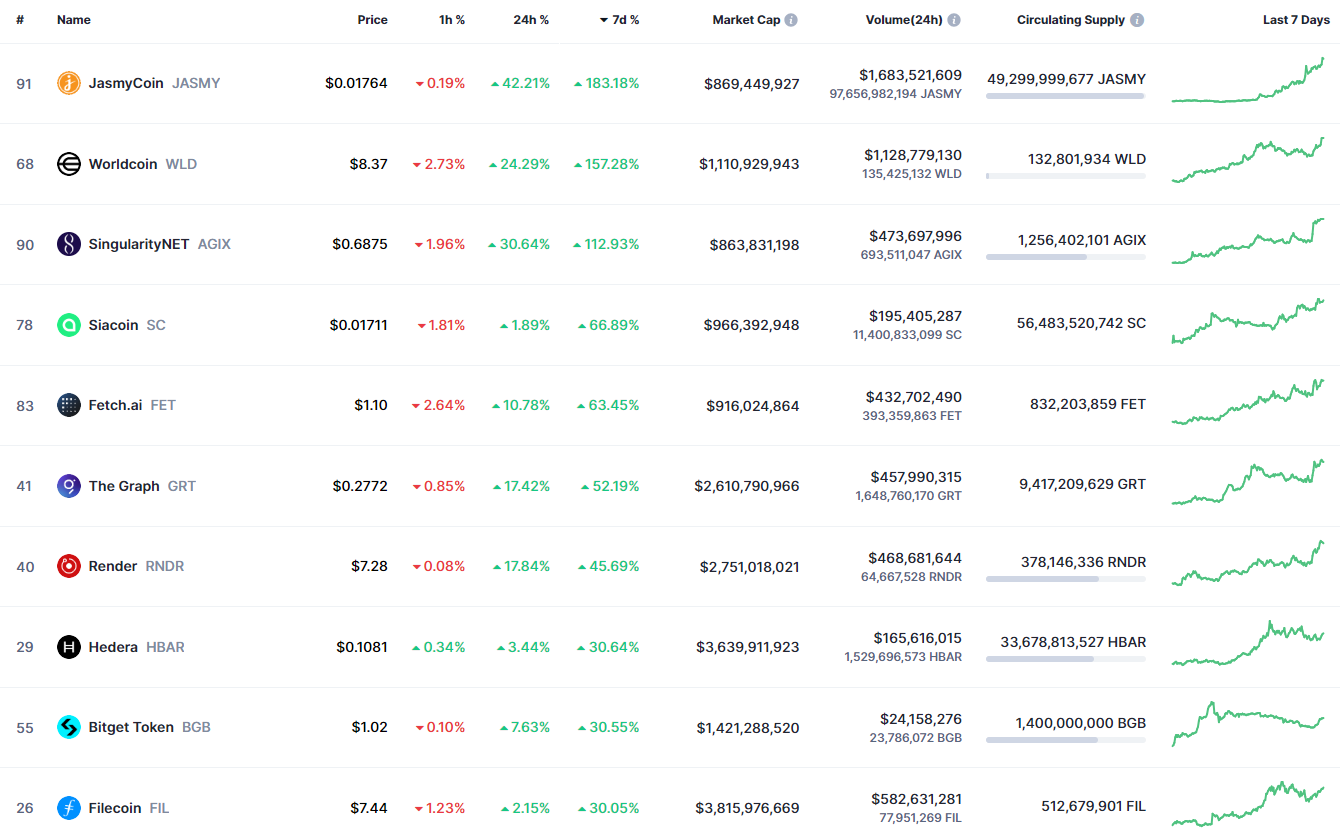Open the Hedera HBAR link
Viewport: 1340px width, 840px height.
[137, 647]
